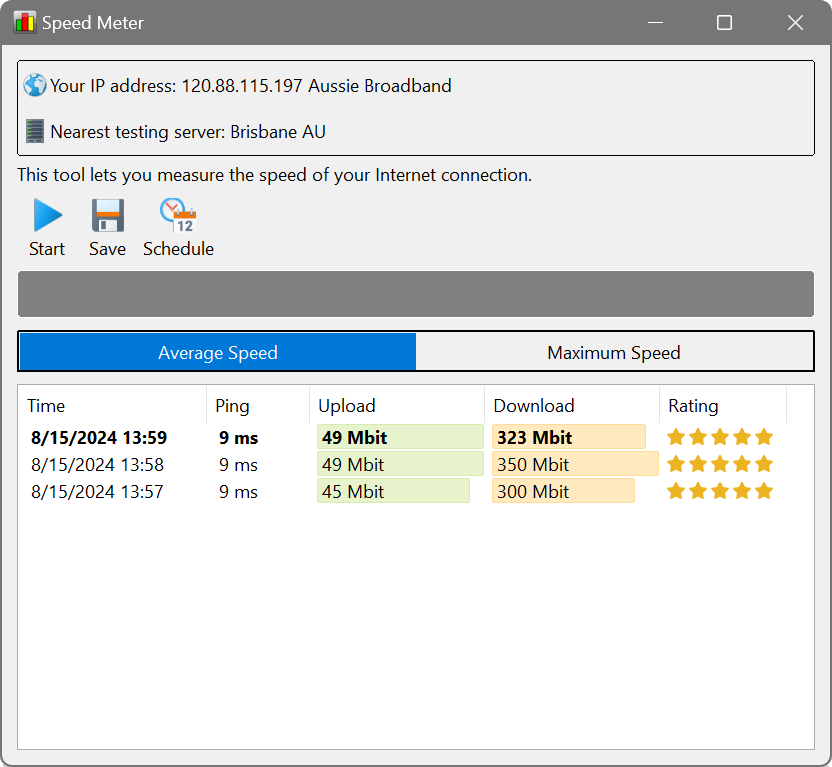
Task: Switch to the Maximum Speed tab
Action: (614, 352)
